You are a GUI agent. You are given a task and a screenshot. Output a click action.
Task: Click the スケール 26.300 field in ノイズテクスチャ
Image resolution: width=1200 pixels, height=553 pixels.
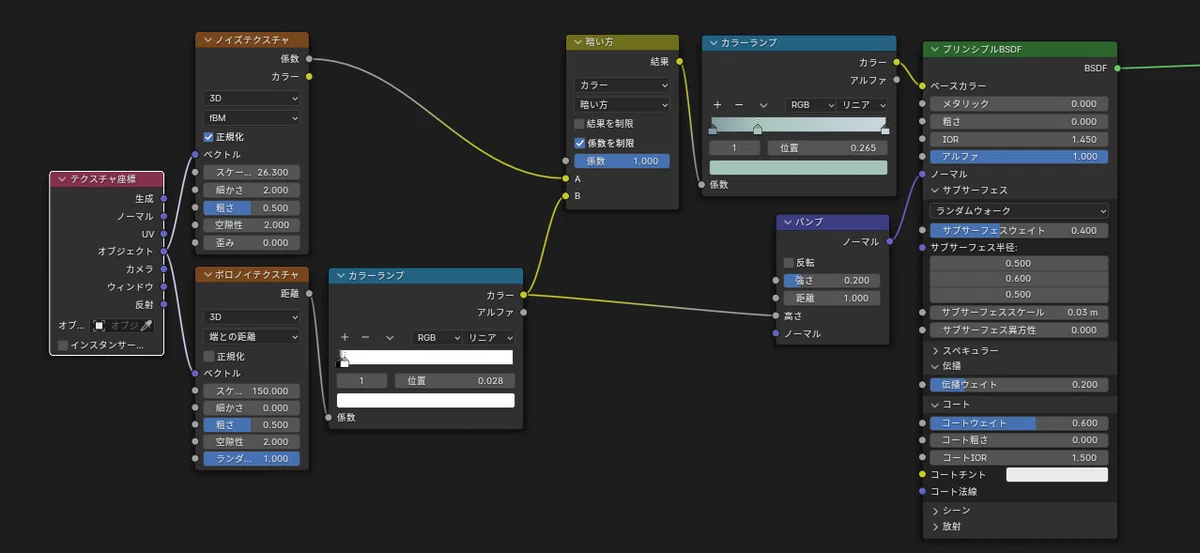tap(252, 172)
